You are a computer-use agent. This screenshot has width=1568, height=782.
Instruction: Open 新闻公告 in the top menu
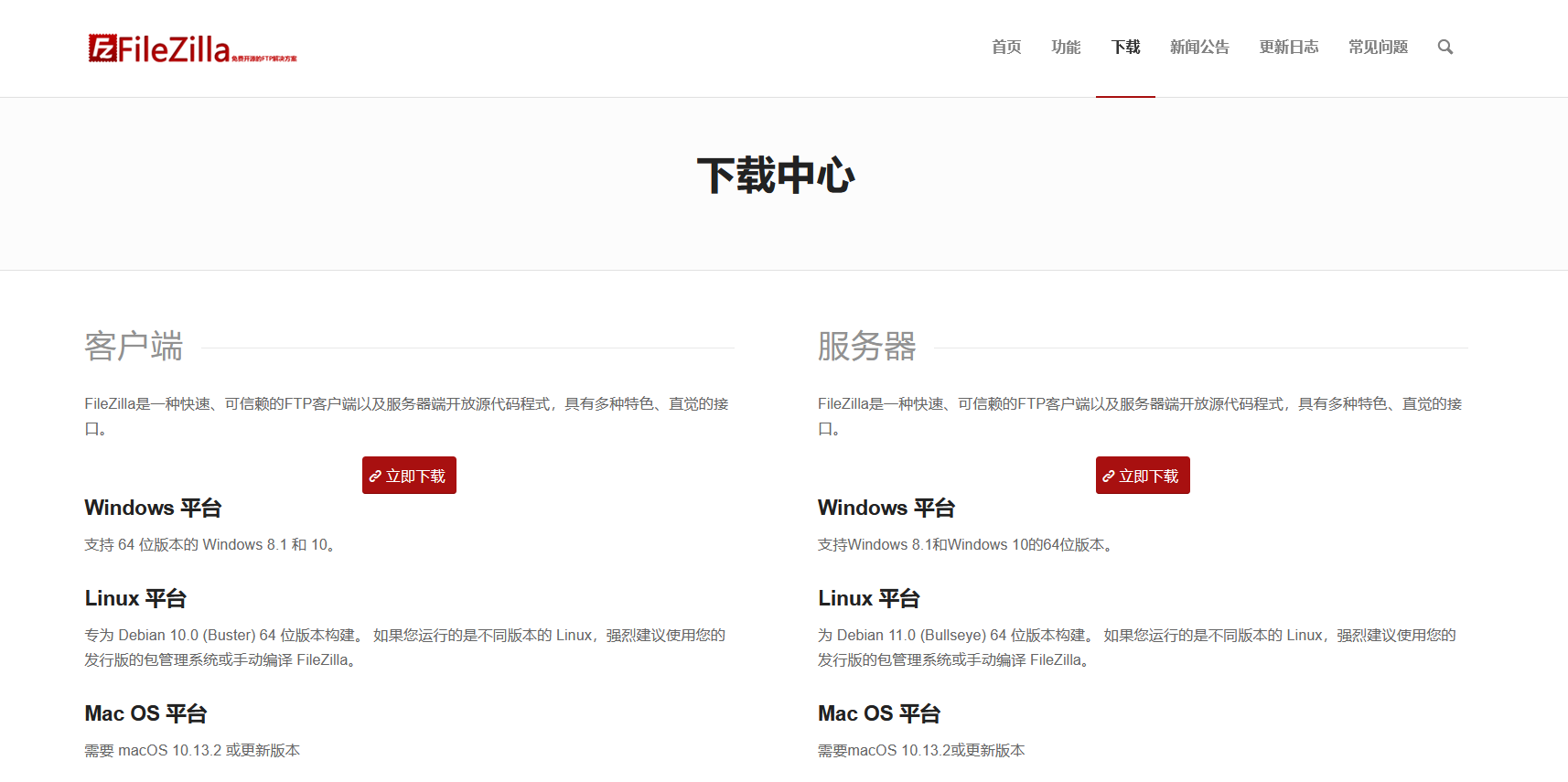[1199, 47]
